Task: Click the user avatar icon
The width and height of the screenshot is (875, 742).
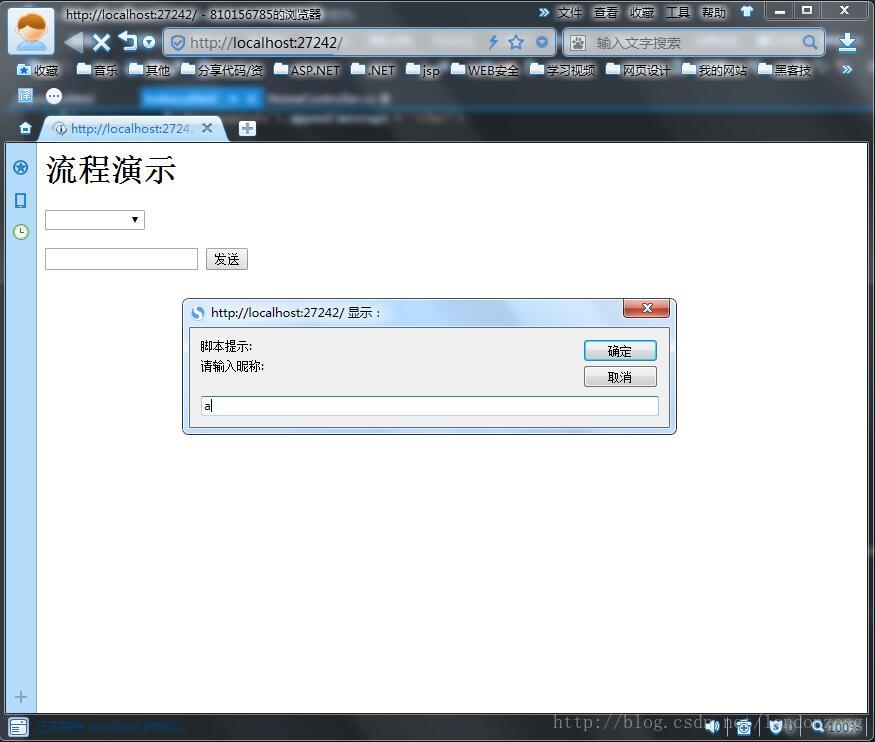Action: (31, 30)
